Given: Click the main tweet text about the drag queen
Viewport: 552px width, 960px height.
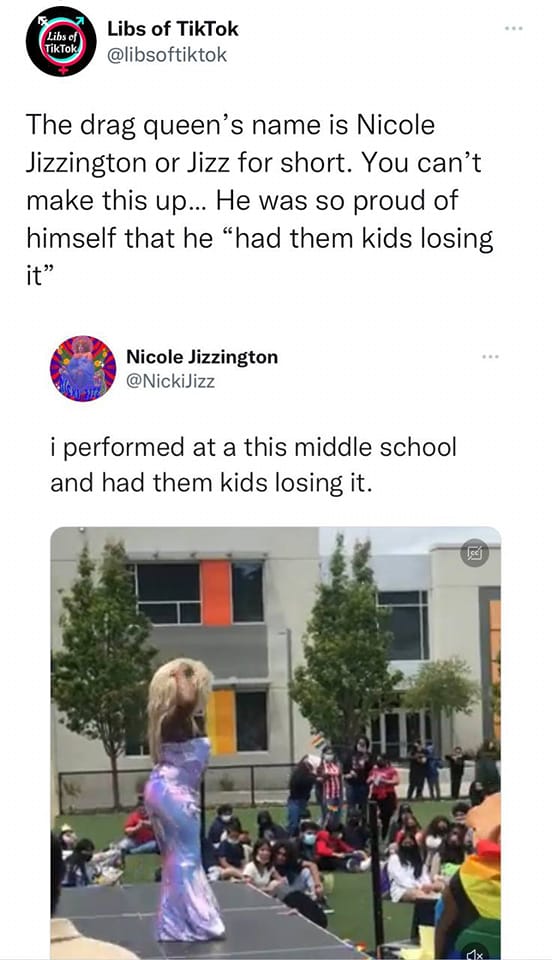Looking at the screenshot, I should 259,199.
